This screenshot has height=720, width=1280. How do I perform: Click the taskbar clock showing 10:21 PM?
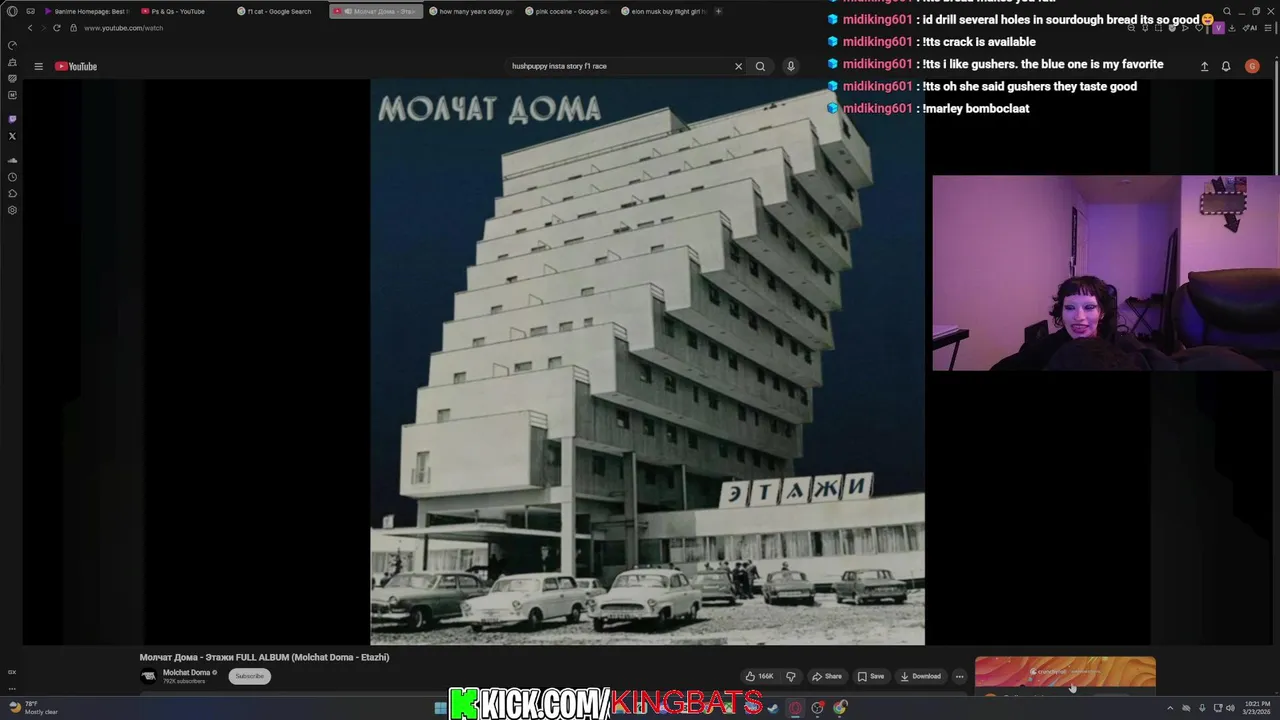point(1258,707)
